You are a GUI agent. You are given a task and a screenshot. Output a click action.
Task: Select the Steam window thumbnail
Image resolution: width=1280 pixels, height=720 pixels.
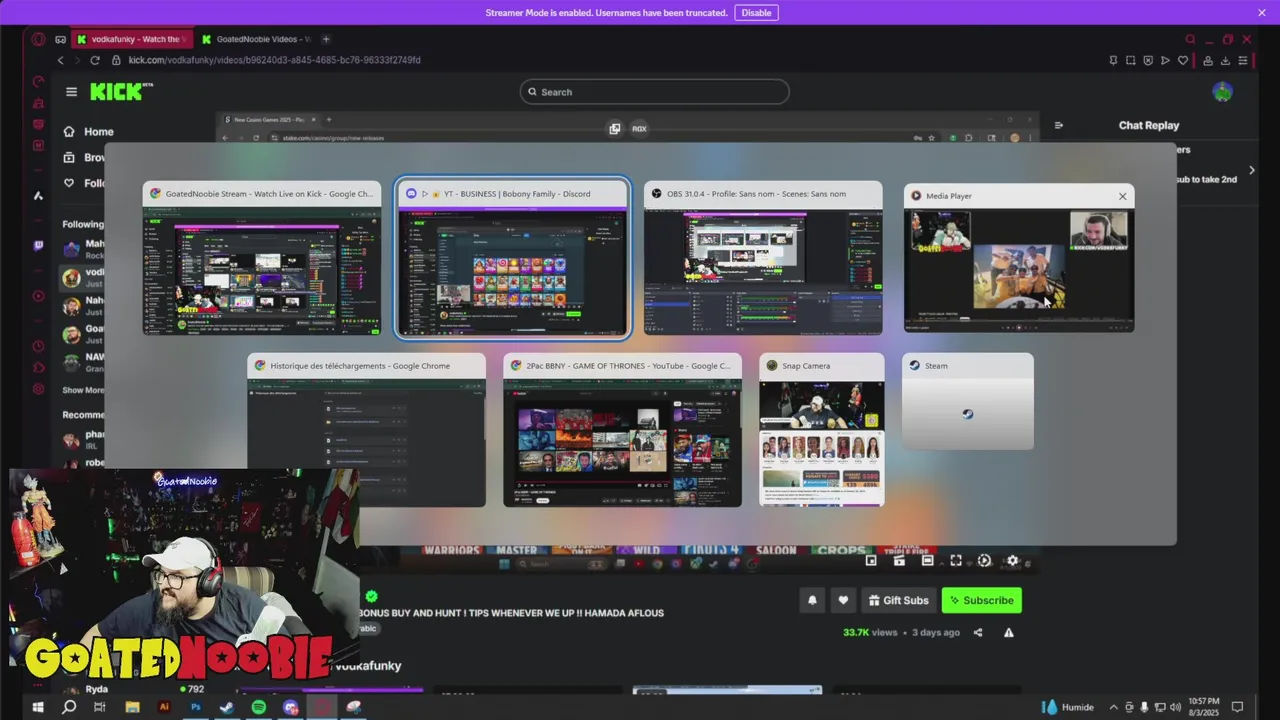(968, 402)
